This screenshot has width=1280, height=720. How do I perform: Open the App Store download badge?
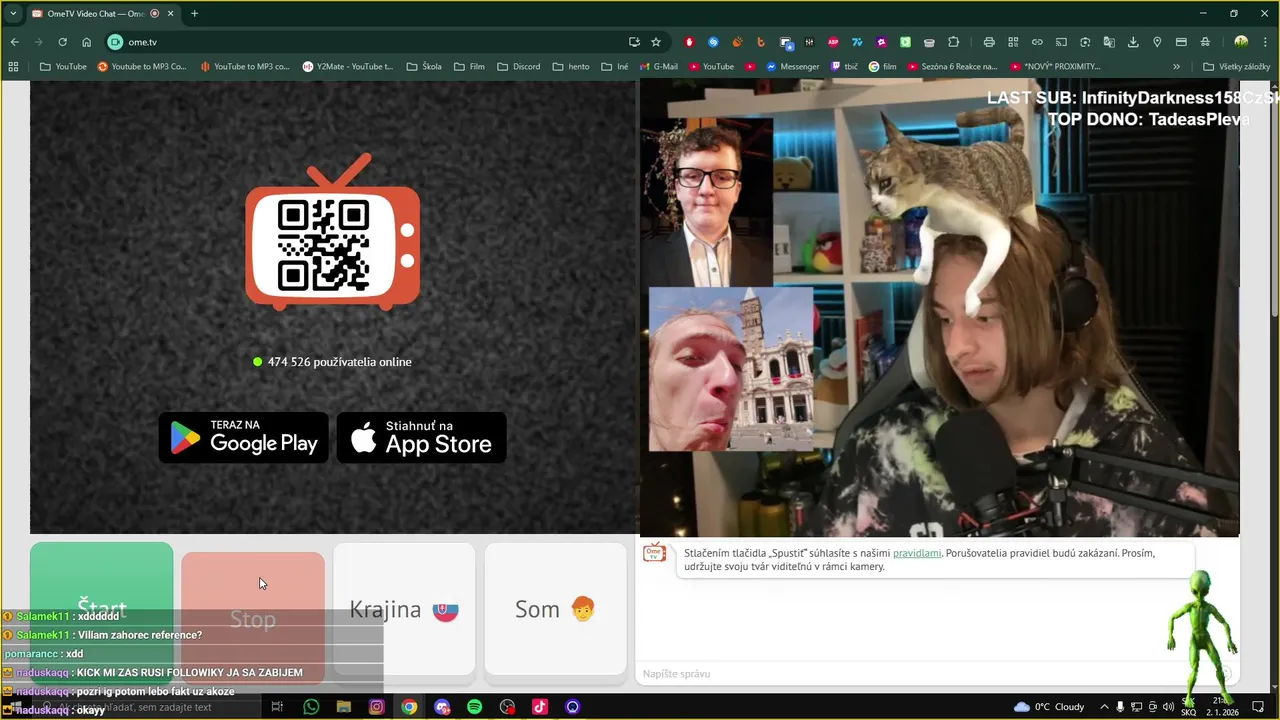click(421, 438)
